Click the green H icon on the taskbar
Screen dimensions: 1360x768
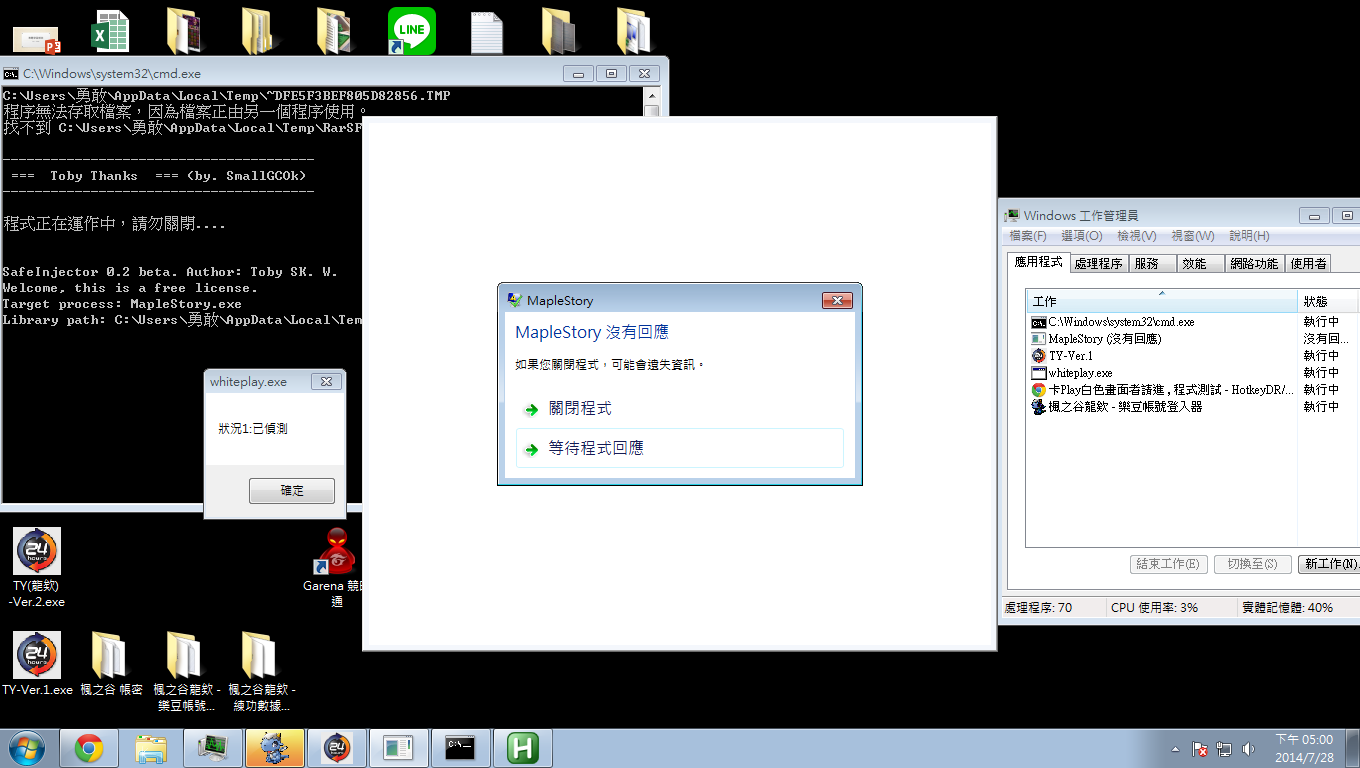tap(523, 748)
